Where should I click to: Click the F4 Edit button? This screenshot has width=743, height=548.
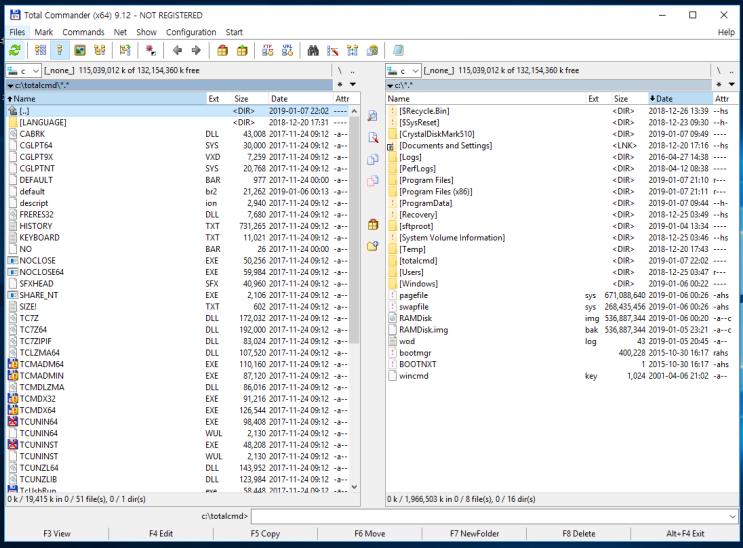pyautogui.click(x=161, y=534)
